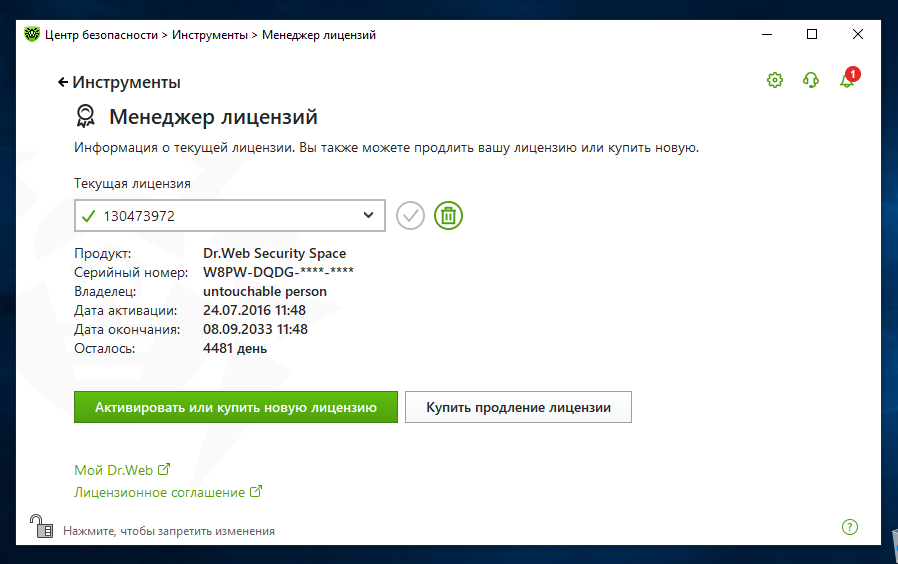Image resolution: width=898 pixels, height=564 pixels.
Task: Click the padlock icon to forbid changes
Action: 41,526
